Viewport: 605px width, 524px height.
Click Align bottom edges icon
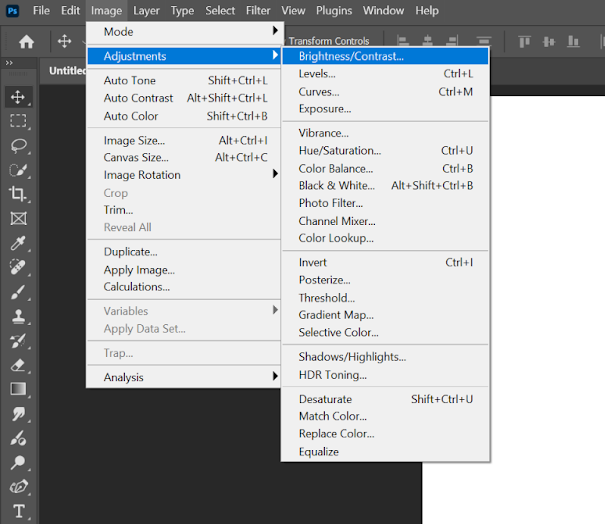pos(573,41)
